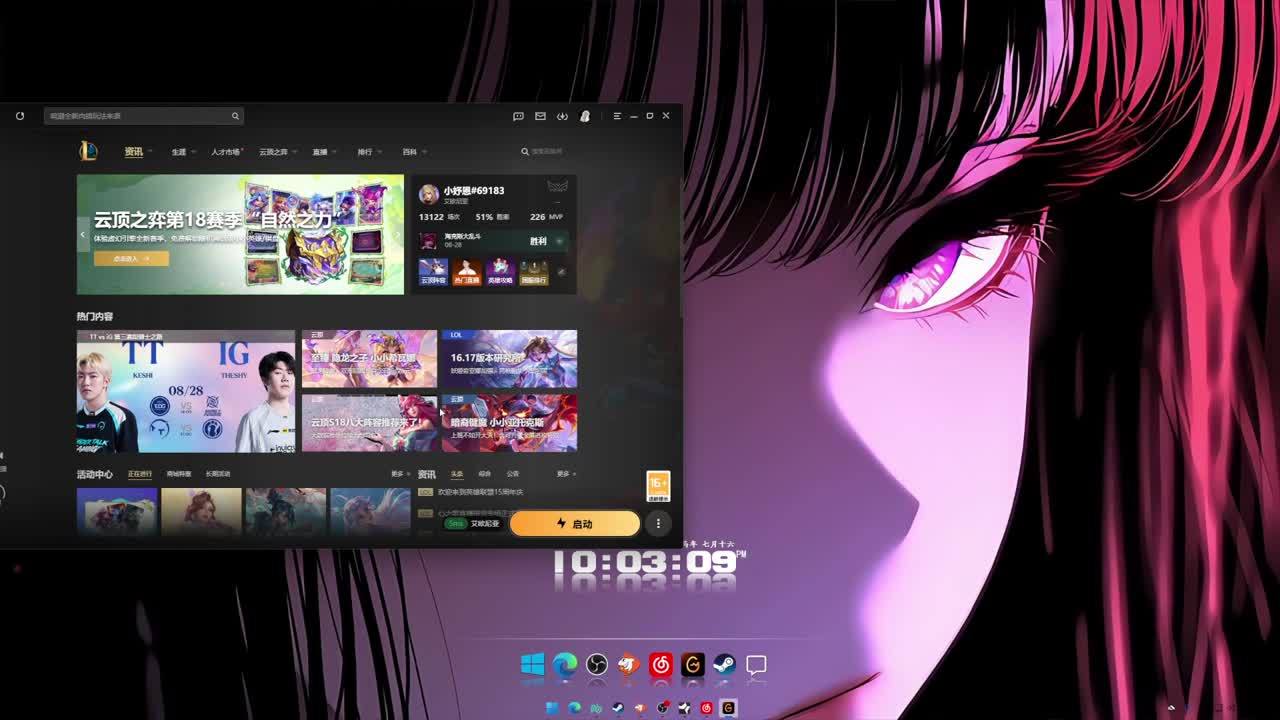Viewport: 1280px width, 720px height.
Task: Open the chat bubble icon in the title bar
Action: click(x=518, y=116)
